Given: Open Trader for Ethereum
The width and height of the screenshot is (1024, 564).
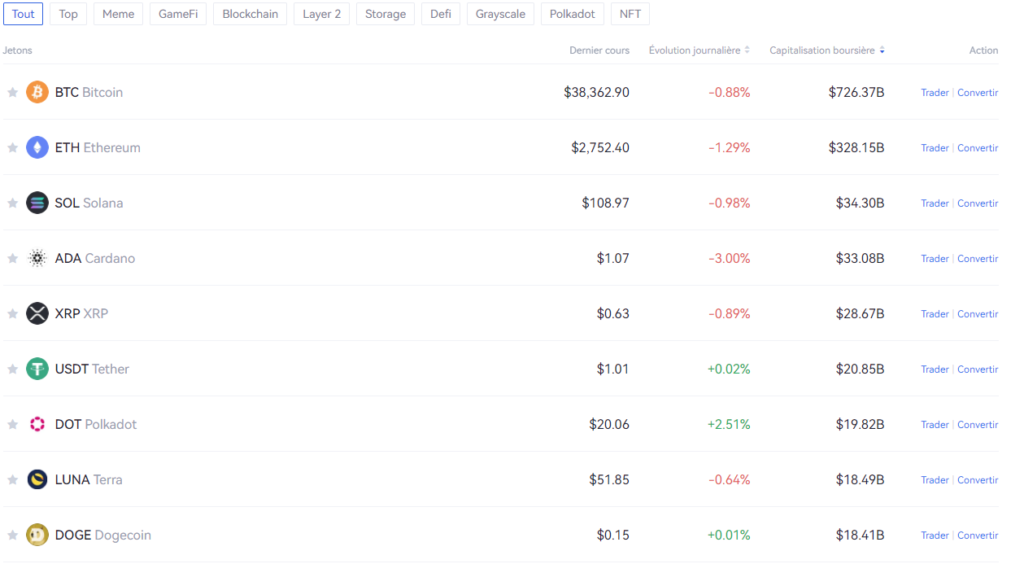Looking at the screenshot, I should tap(935, 148).
